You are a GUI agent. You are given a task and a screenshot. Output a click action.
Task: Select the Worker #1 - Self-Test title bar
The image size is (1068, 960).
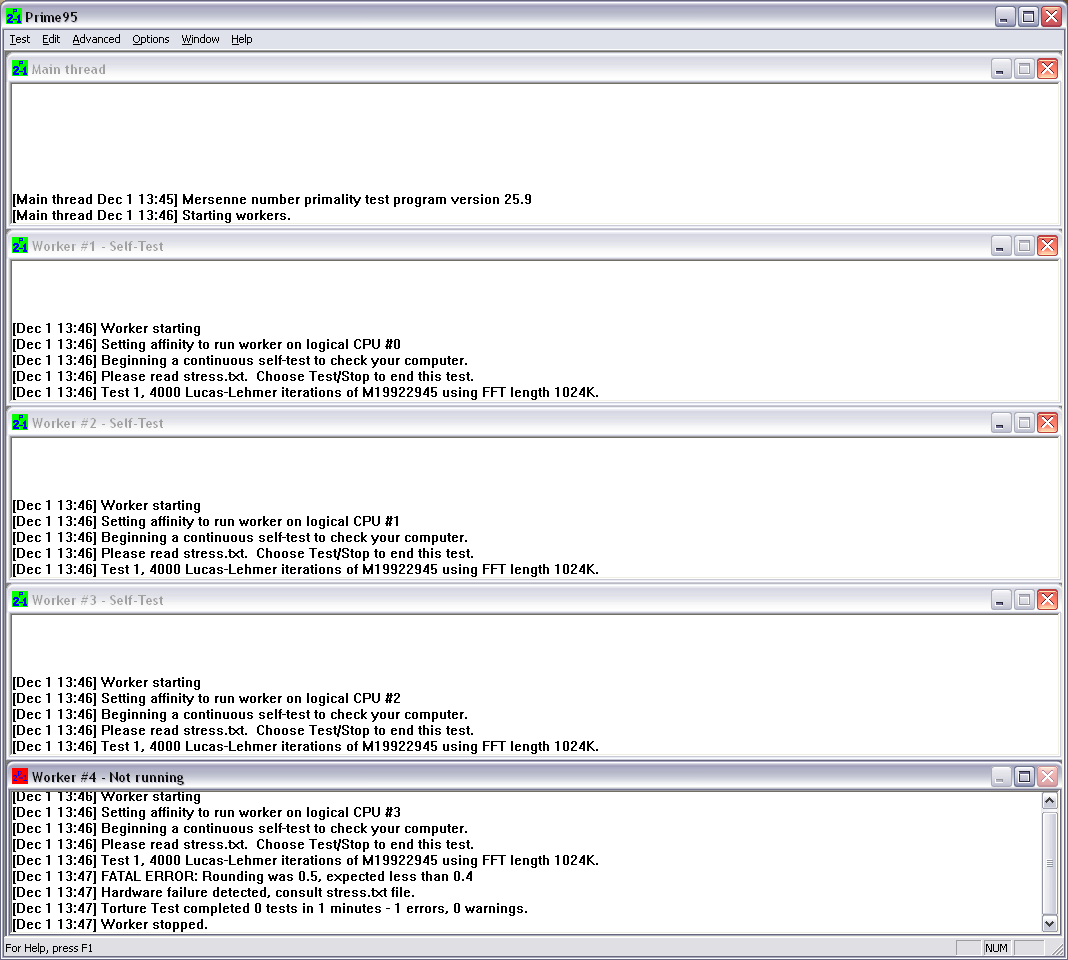(x=534, y=246)
